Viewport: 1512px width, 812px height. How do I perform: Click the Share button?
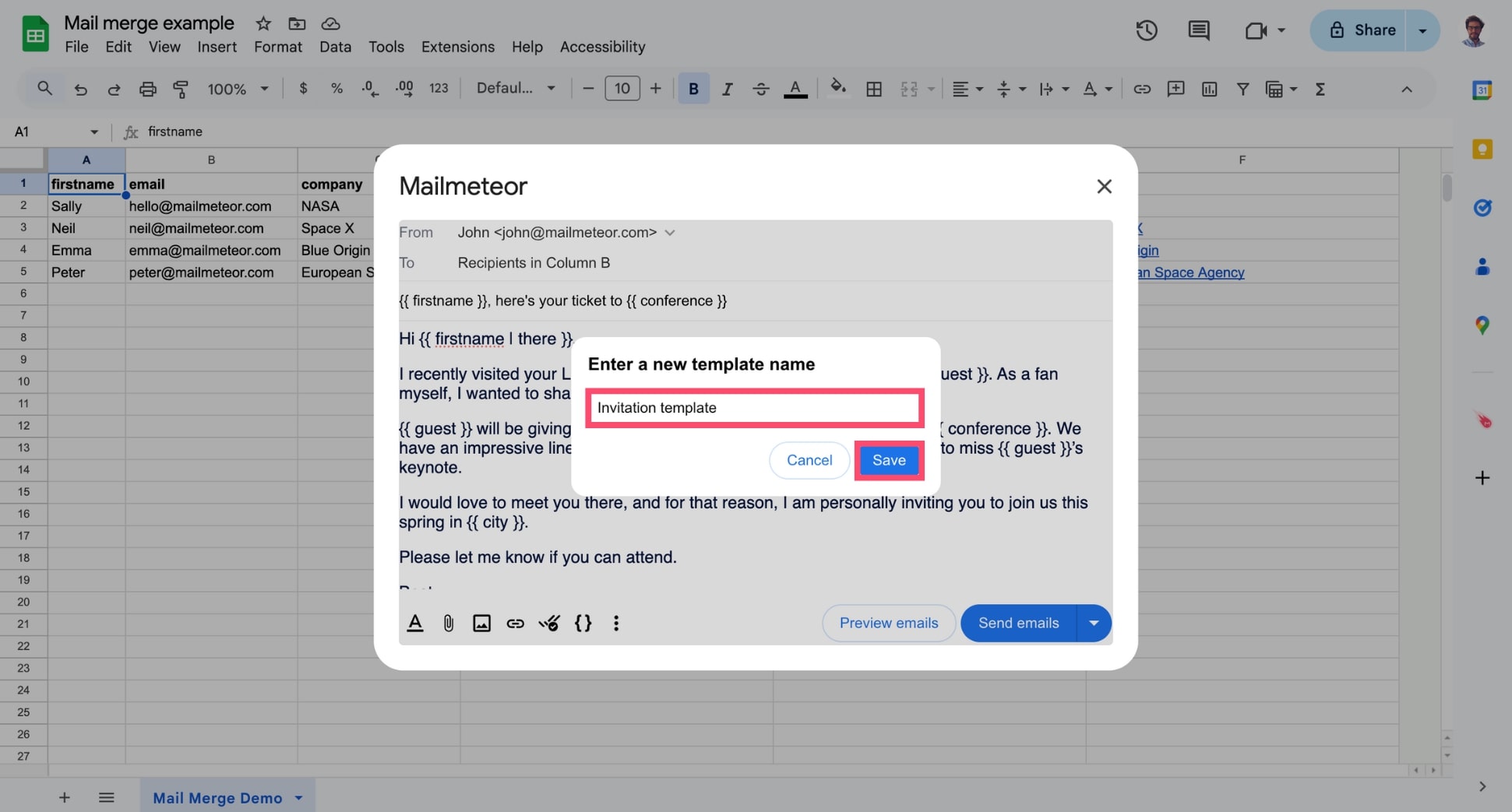[1359, 30]
